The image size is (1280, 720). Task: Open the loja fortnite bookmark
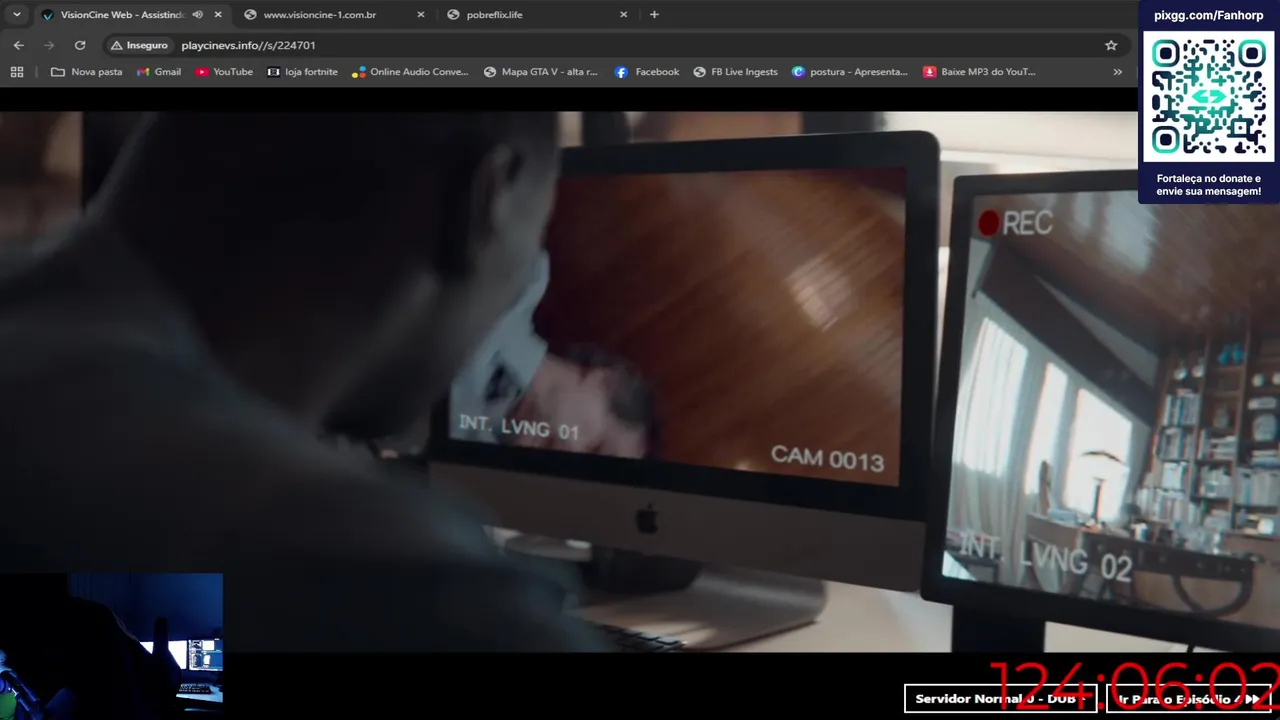pos(302,72)
